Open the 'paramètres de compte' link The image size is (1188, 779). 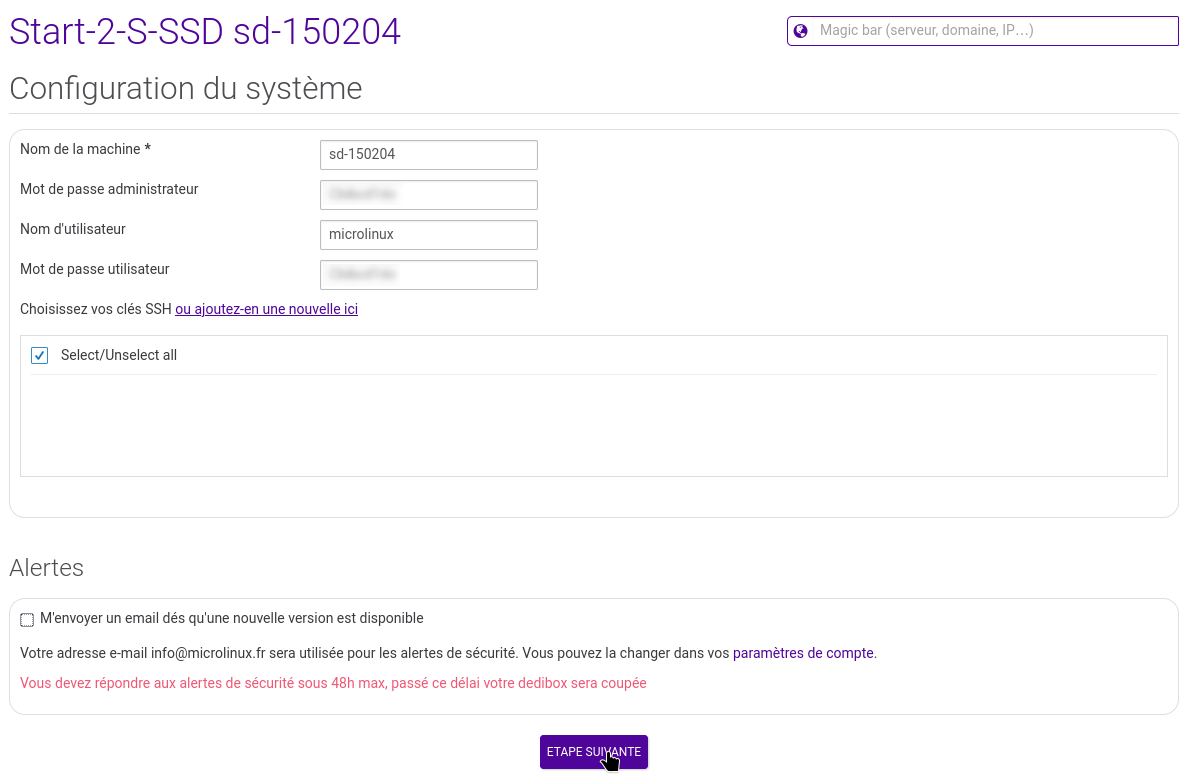tap(804, 654)
